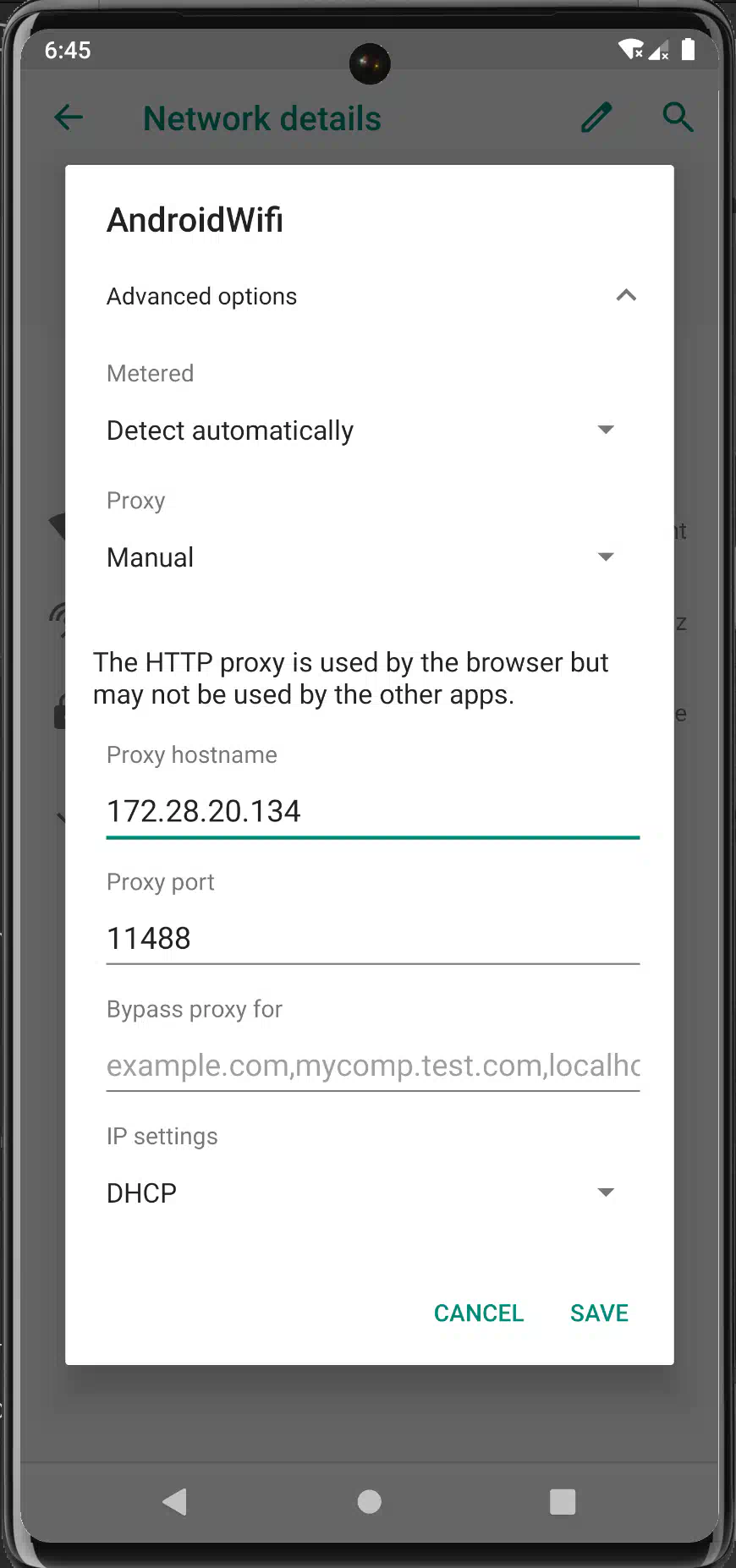Tap the Wi-Fi status bar icon
This screenshot has width=736, height=1568.
point(630,50)
